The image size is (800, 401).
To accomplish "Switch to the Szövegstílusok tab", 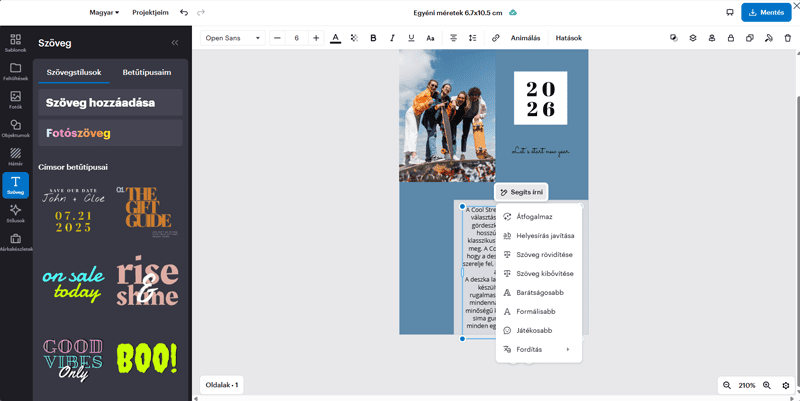I will [x=74, y=72].
